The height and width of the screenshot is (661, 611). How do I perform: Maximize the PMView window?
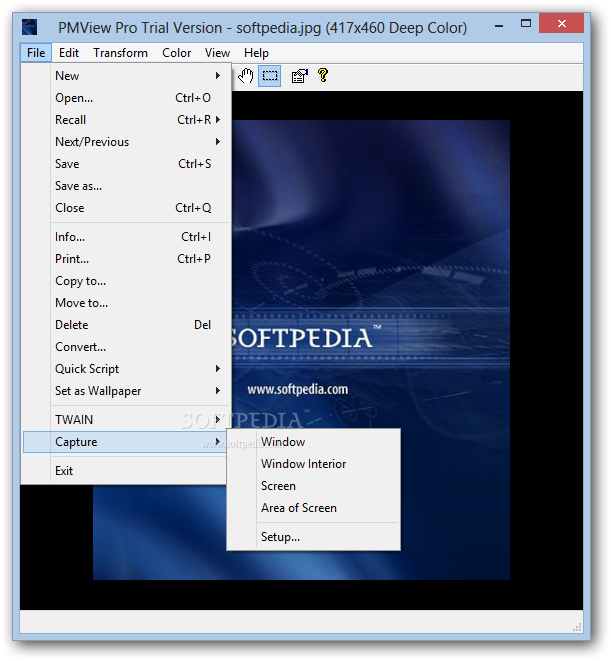(526, 24)
